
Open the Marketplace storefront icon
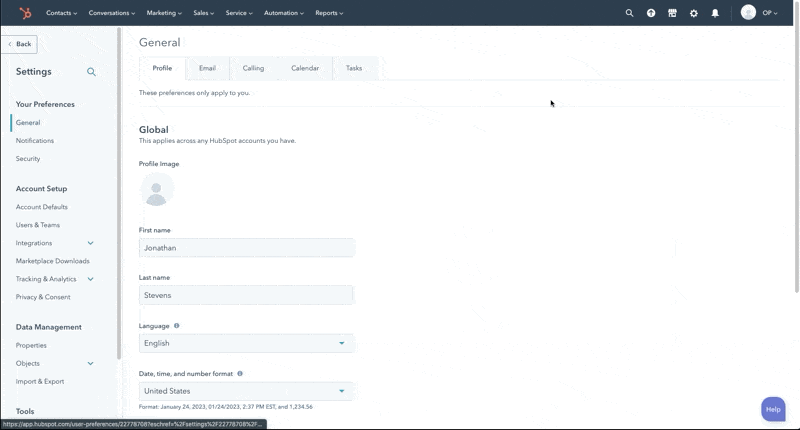coord(672,13)
